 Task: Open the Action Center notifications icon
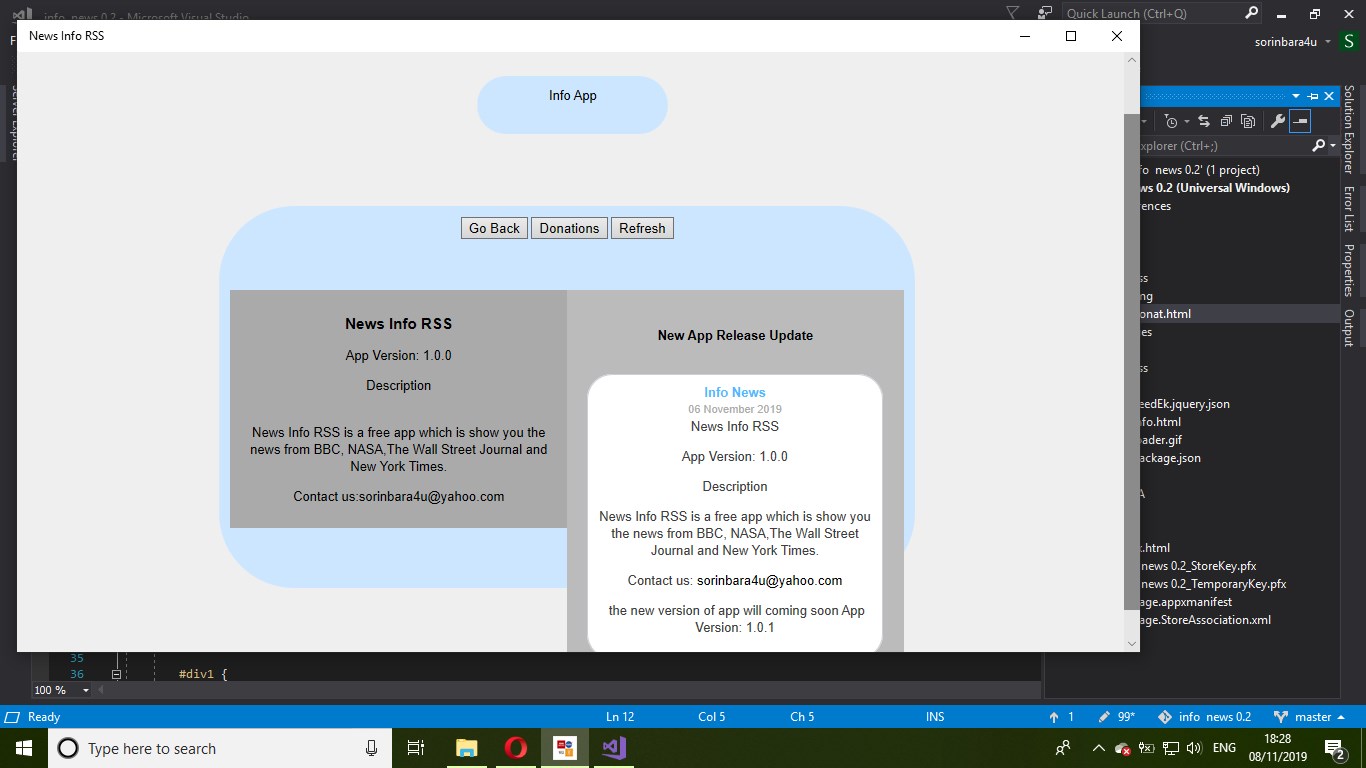(x=1335, y=748)
